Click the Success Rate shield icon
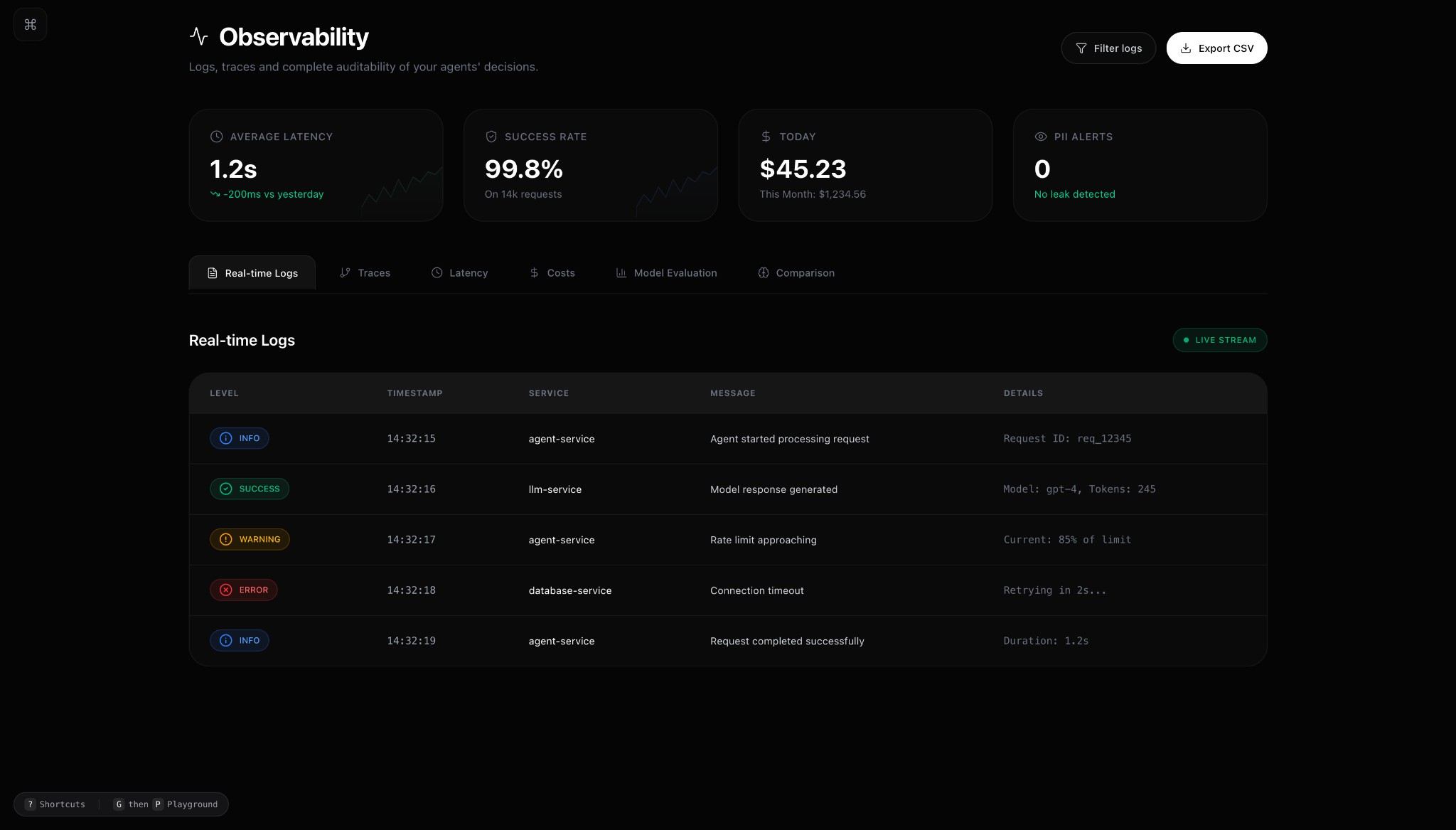 pyautogui.click(x=491, y=137)
